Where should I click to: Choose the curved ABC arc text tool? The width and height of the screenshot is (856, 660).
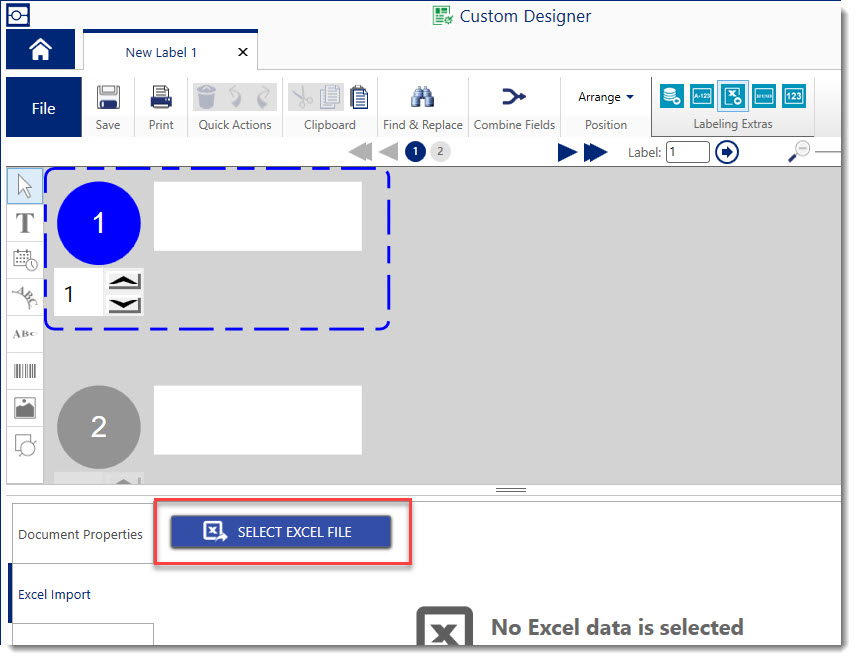pos(25,296)
